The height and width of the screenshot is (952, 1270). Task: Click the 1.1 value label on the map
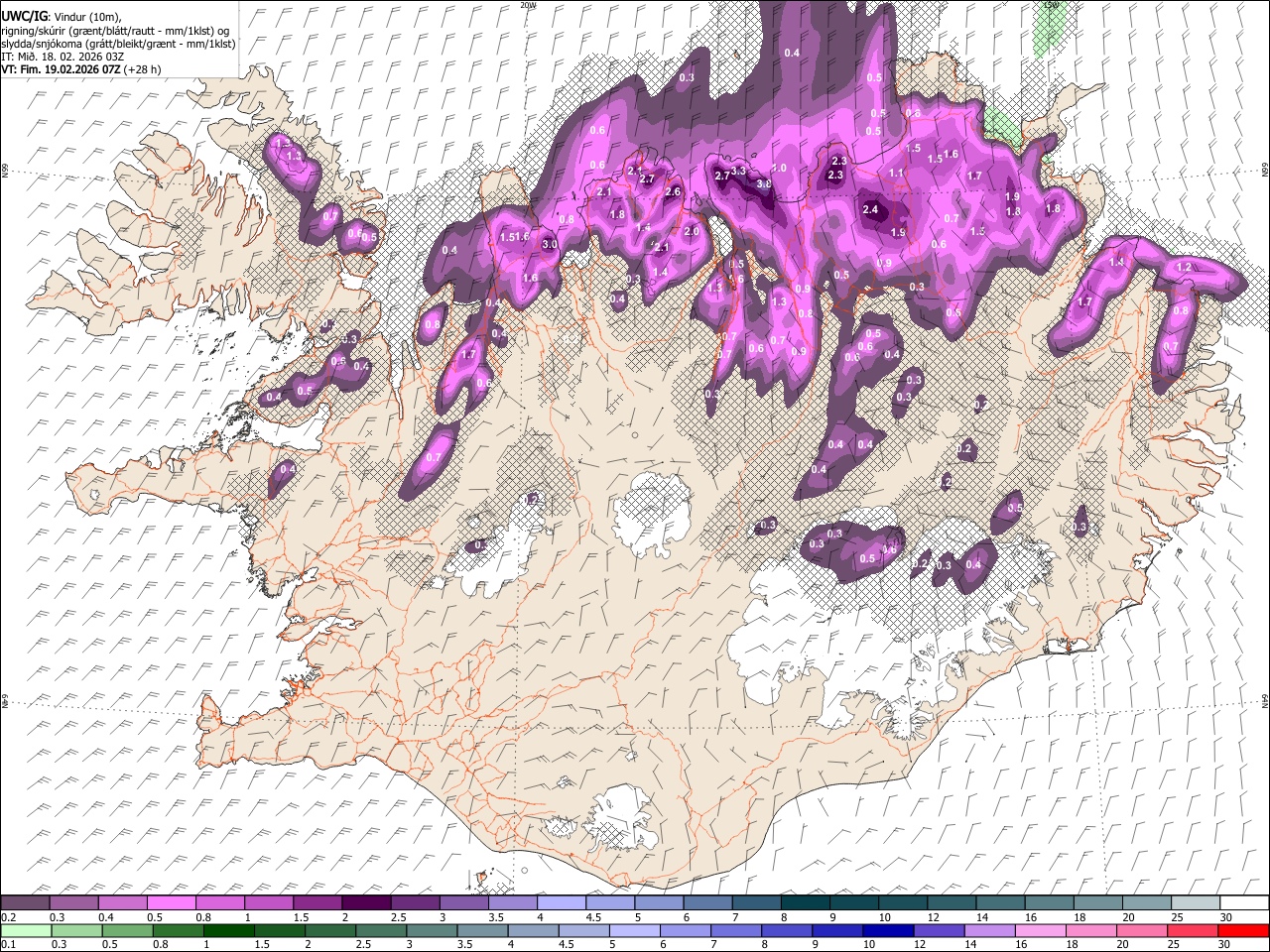(896, 173)
